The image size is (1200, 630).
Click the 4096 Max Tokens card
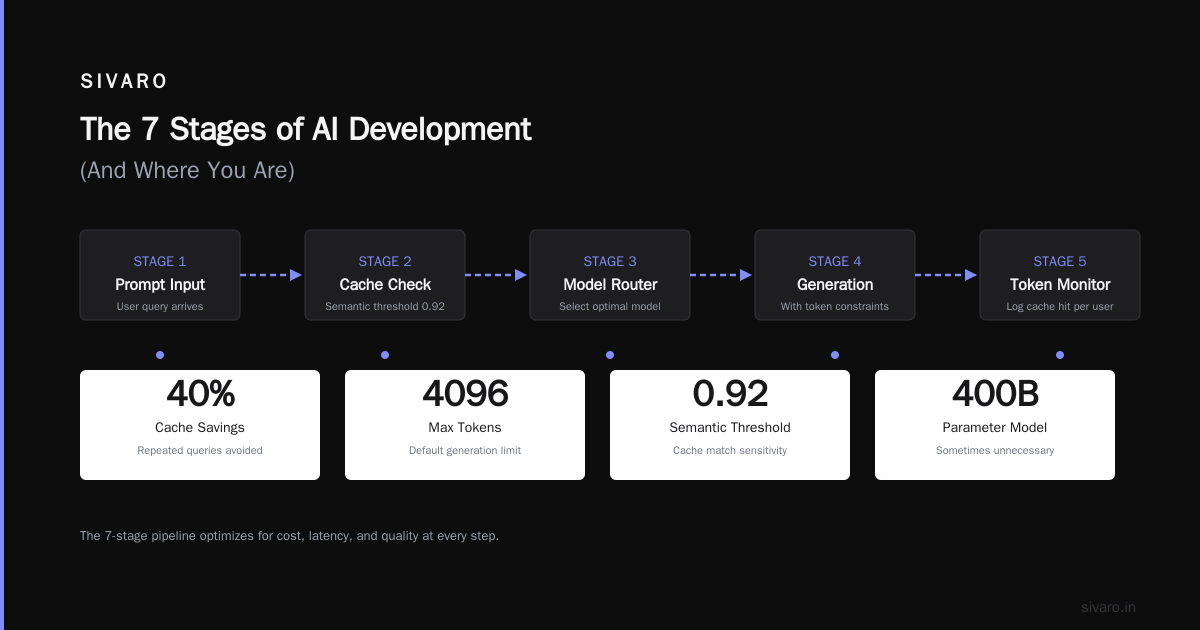(x=465, y=425)
